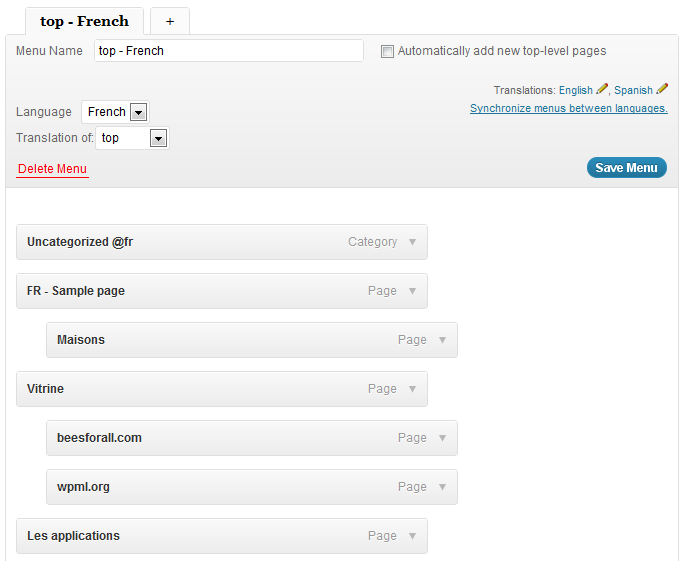Open the Language dropdown showing French
This screenshot has height=561, width=684.
point(115,112)
